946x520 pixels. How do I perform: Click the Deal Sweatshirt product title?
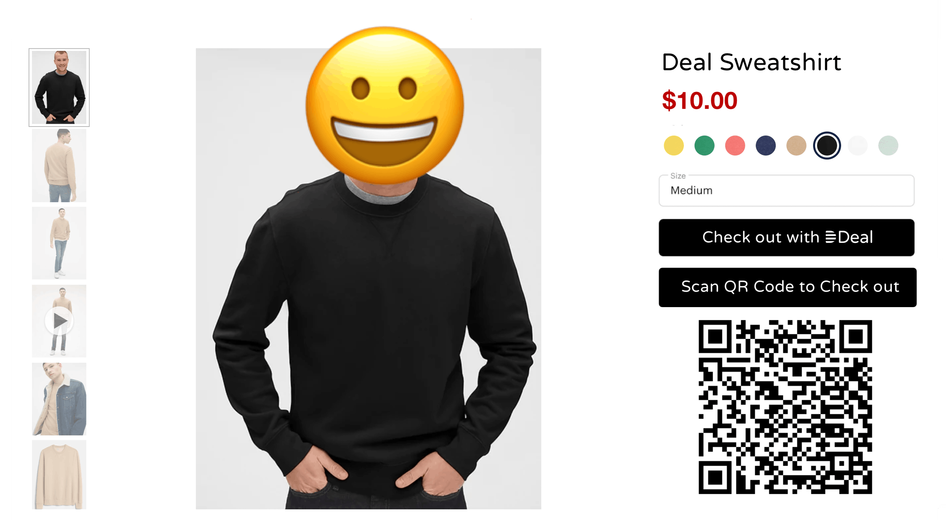(x=751, y=62)
